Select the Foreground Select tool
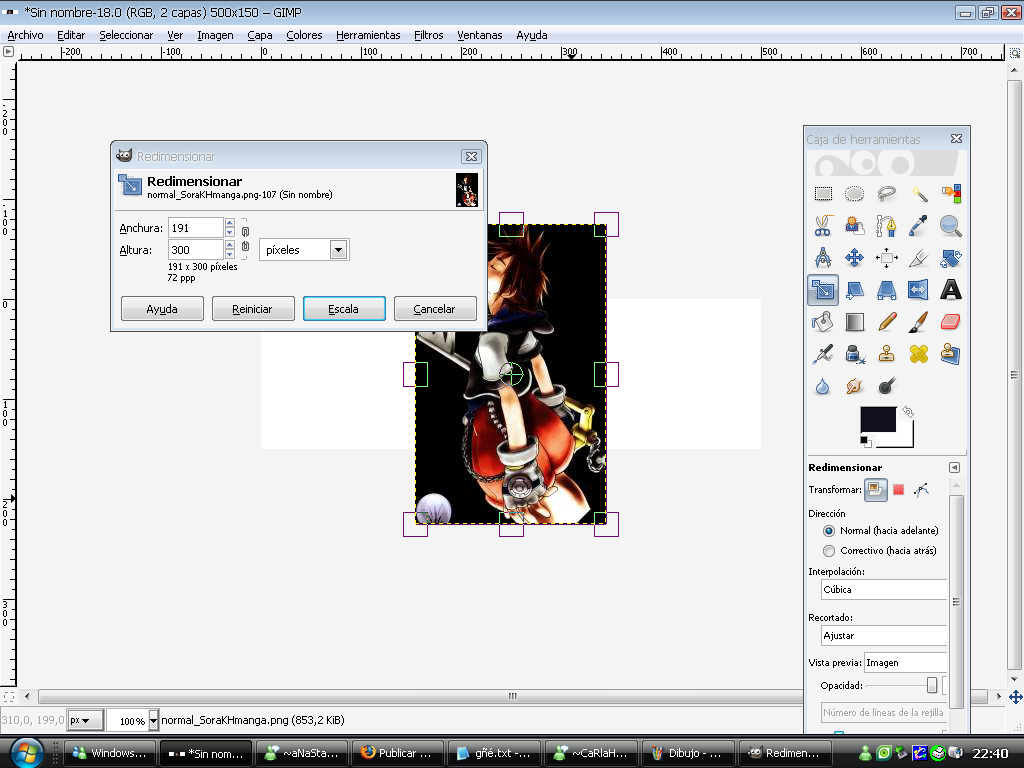Viewport: 1024px width, 768px height. pyautogui.click(x=854, y=226)
